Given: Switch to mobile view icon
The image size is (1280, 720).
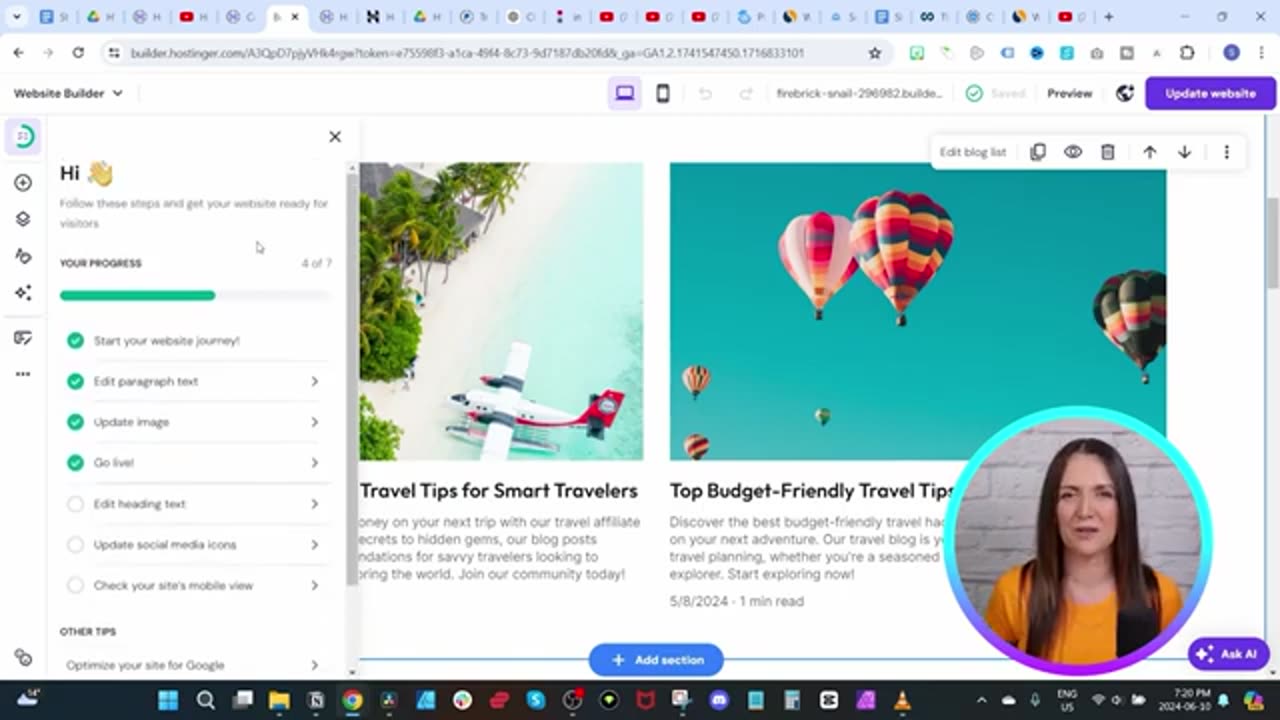Looking at the screenshot, I should (x=662, y=93).
